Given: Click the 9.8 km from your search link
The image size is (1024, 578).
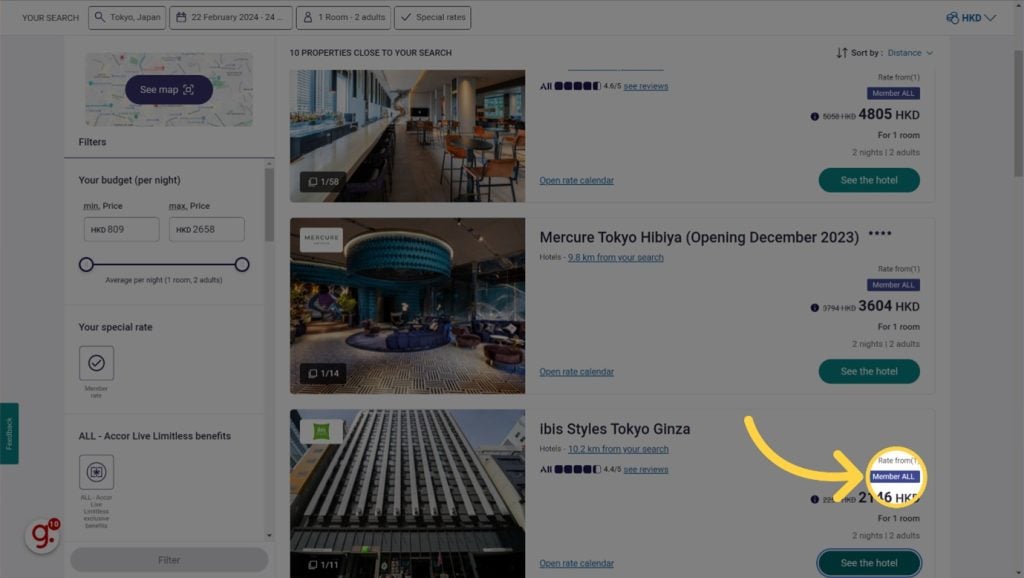Looking at the screenshot, I should (616, 257).
